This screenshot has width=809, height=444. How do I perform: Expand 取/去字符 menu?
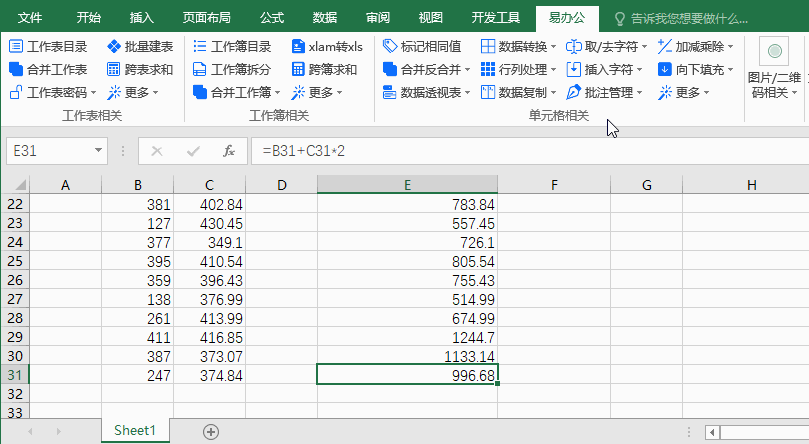point(644,47)
